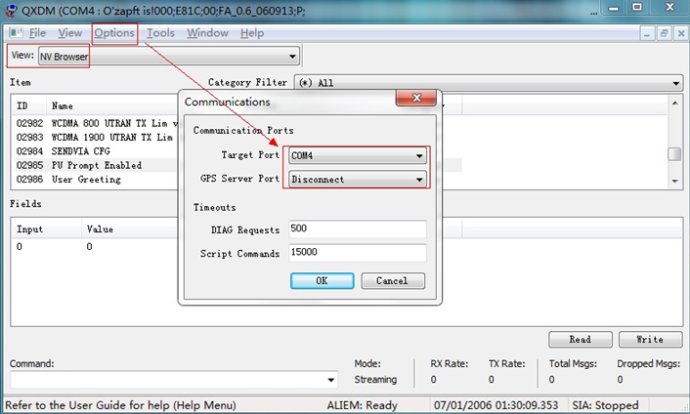This screenshot has width=690, height=414.
Task: Close the inner NV Browser child window
Action: click(681, 33)
